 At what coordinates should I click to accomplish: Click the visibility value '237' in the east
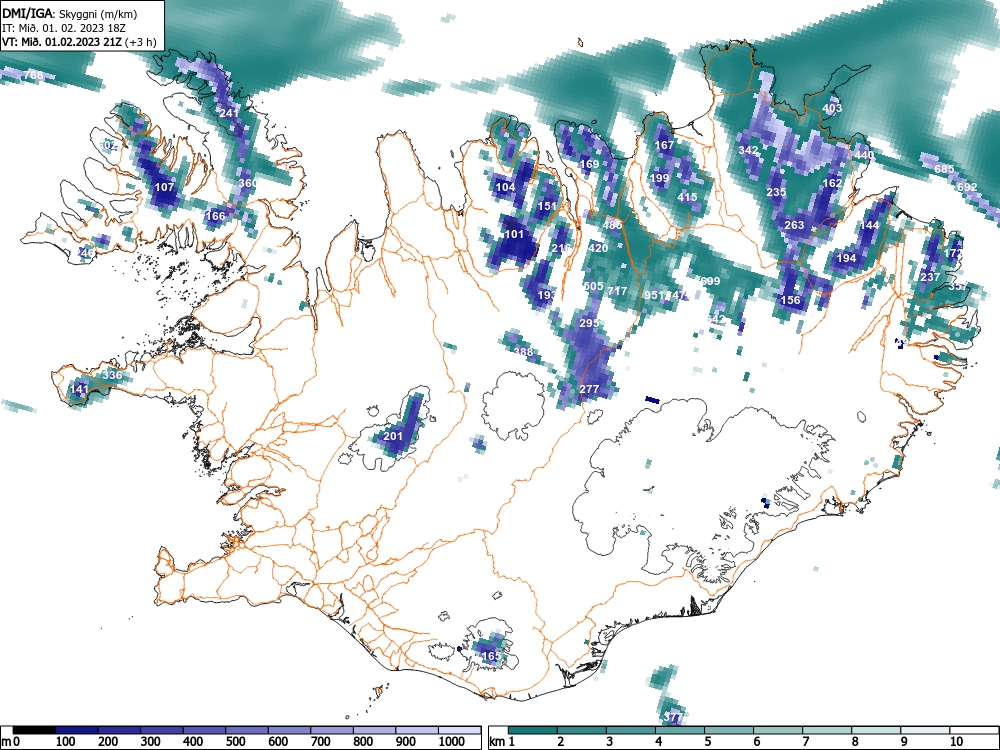pos(930,277)
